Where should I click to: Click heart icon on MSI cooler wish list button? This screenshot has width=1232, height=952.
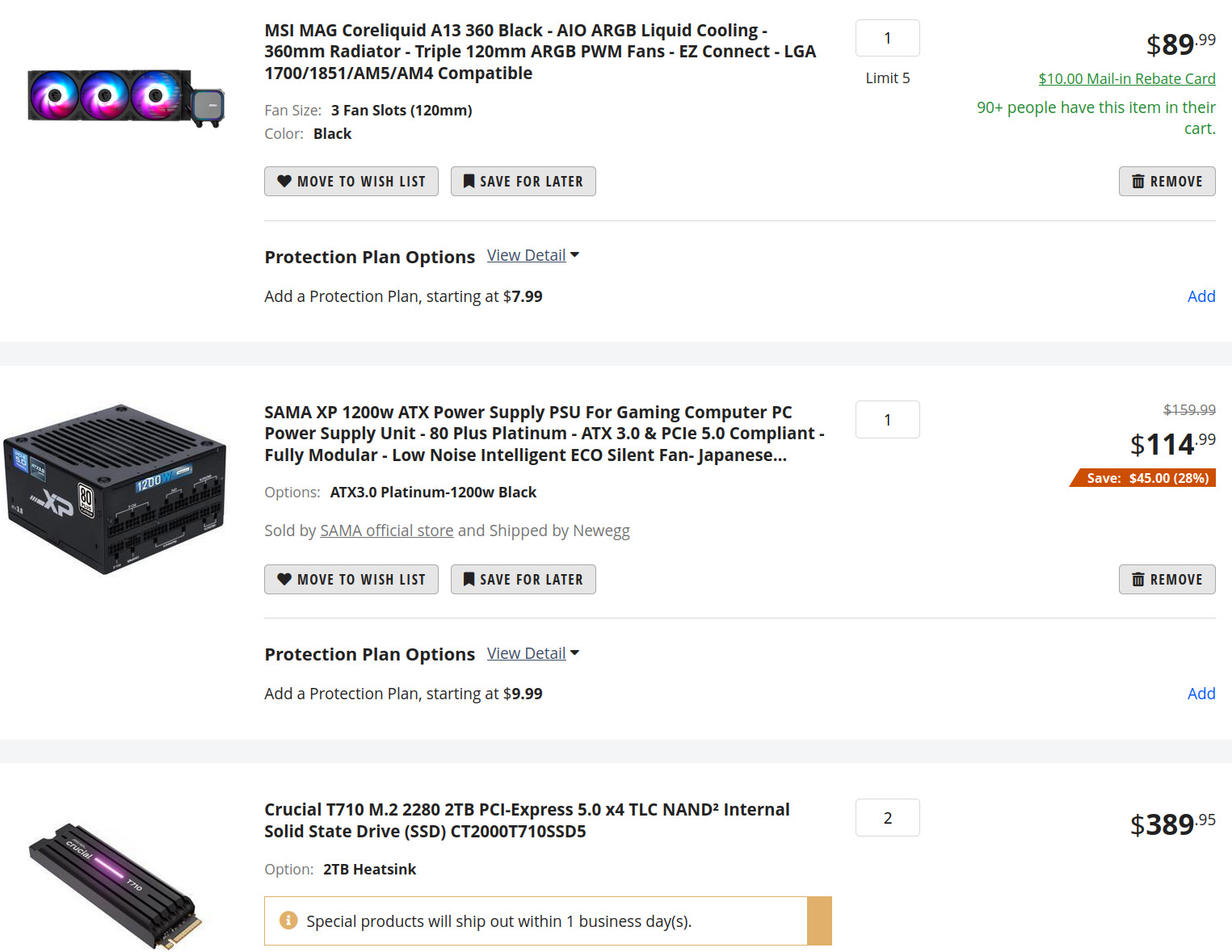(284, 182)
